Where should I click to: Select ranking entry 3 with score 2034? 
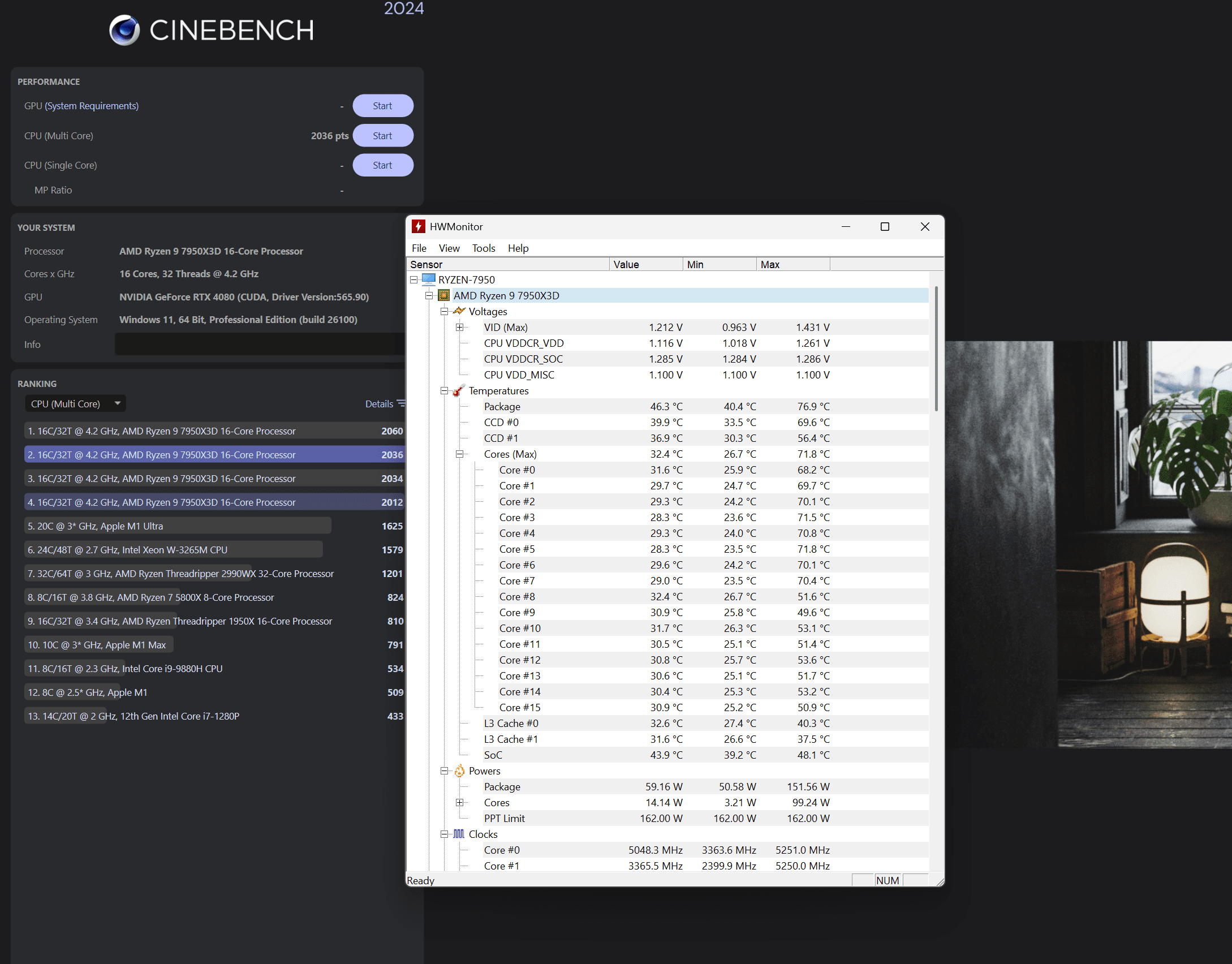215,479
